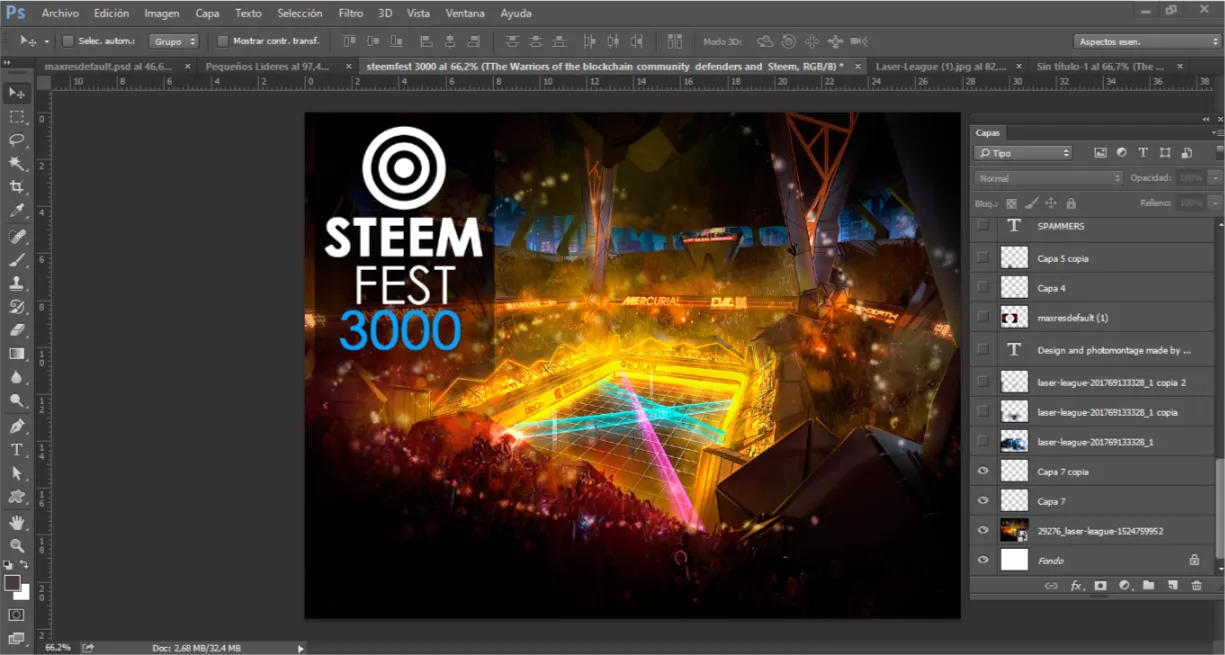The height and width of the screenshot is (655, 1225).
Task: Swap foreground and background colors
Action: [x=25, y=566]
